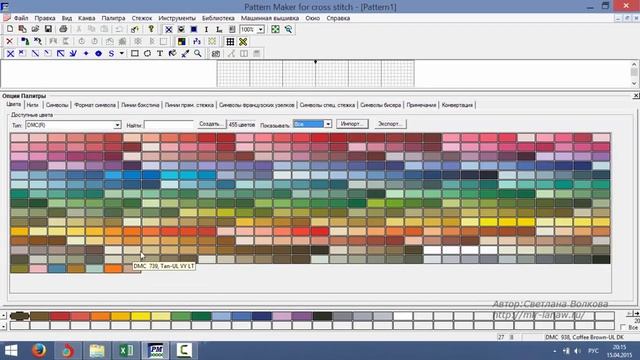Select the fill bucket tool
This screenshot has width=640, height=360.
point(173,53)
